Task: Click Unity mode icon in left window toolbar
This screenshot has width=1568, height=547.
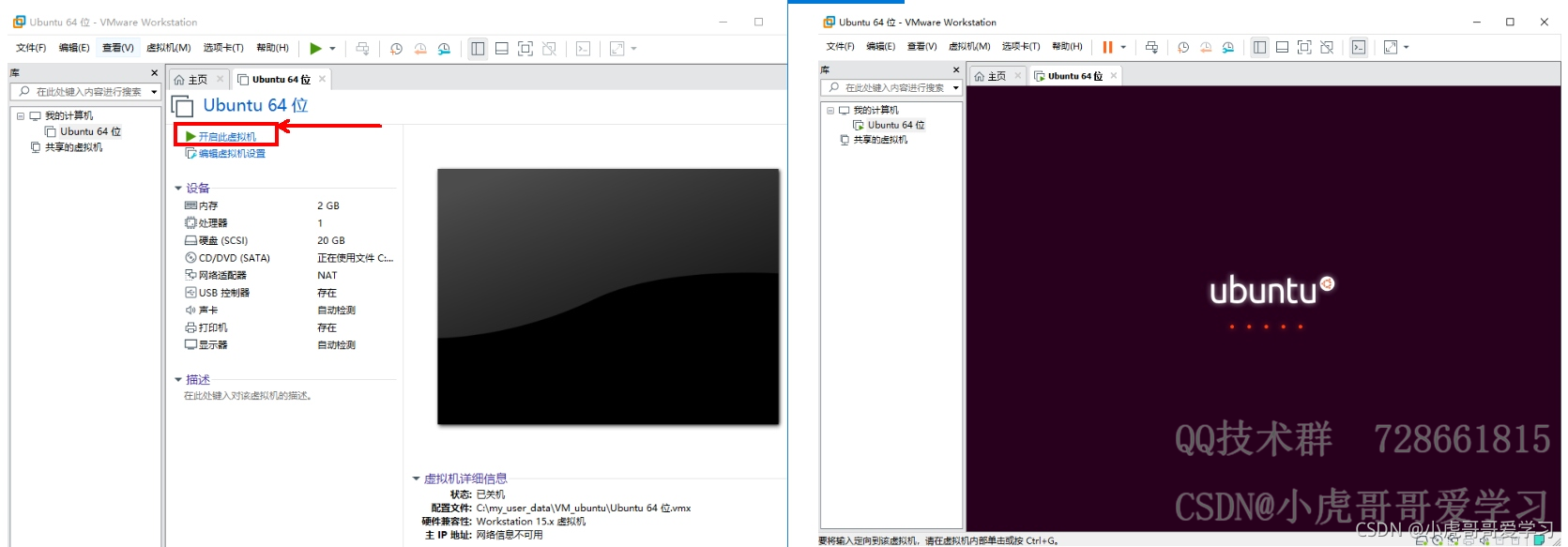Action: (549, 49)
